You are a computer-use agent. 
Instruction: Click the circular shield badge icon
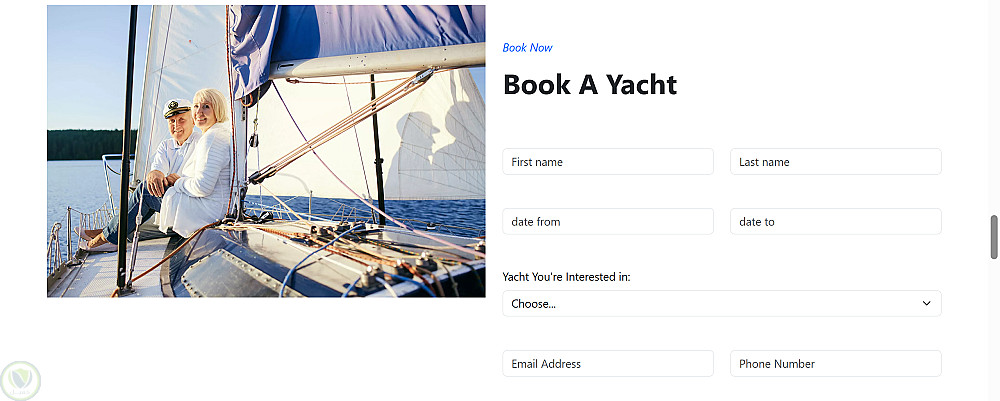pos(21,379)
